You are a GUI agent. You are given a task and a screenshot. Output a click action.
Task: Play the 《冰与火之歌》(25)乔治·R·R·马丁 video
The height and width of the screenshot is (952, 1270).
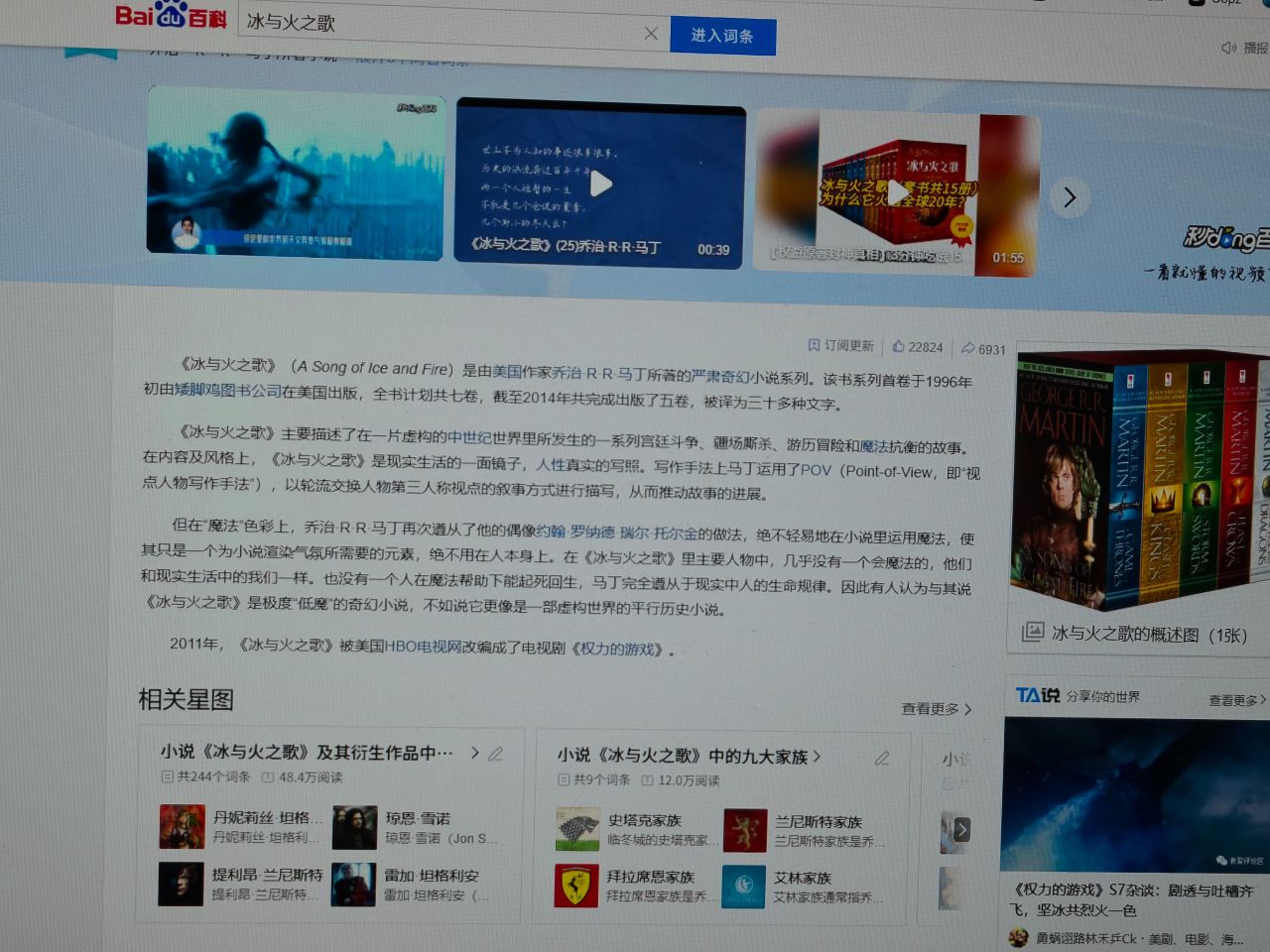pos(600,183)
